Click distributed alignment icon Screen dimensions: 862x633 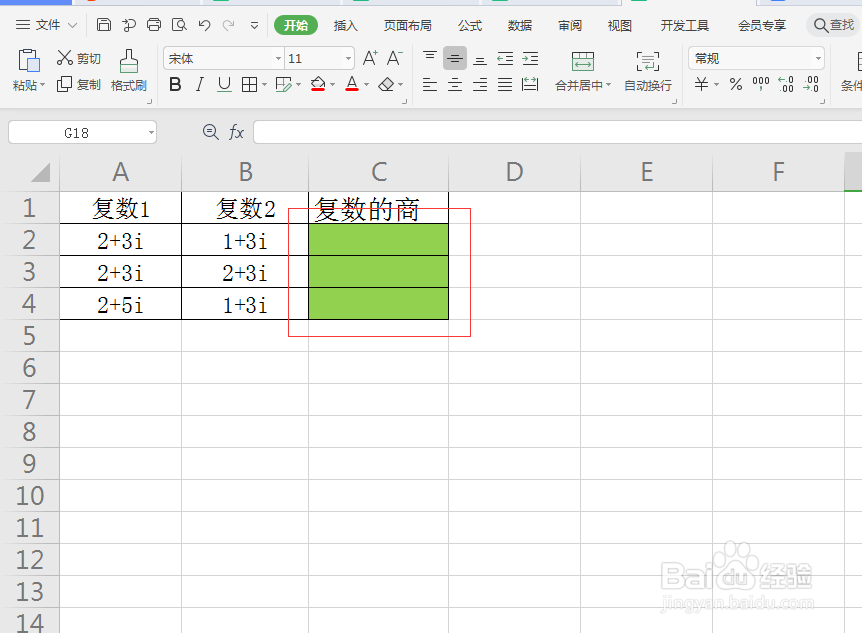[531, 85]
